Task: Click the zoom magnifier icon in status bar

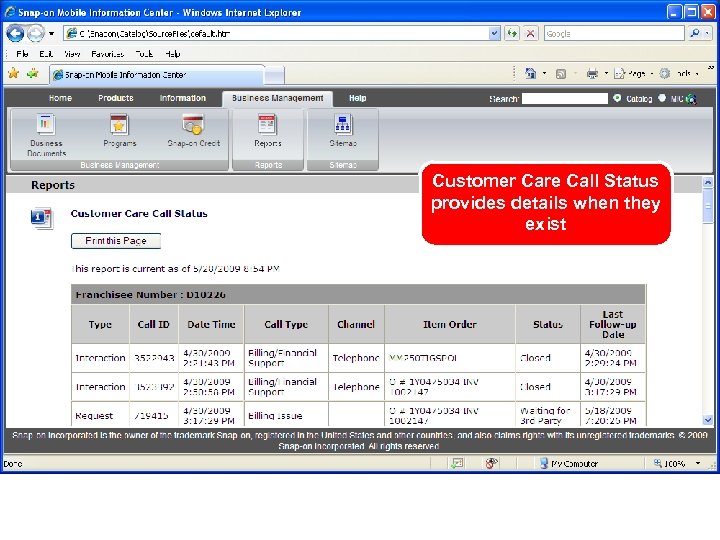Action: click(x=658, y=463)
